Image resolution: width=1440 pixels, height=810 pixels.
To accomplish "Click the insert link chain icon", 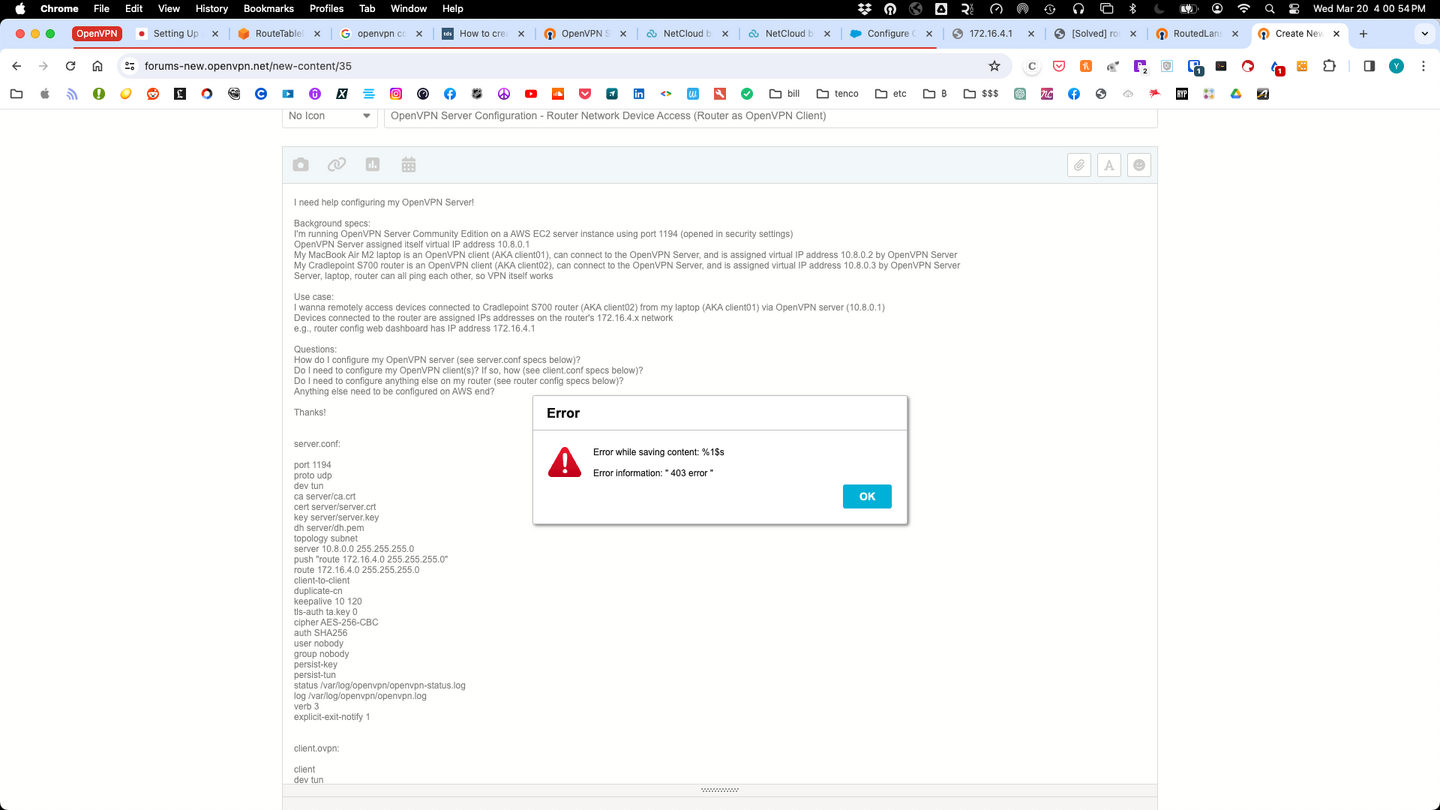I will 337,165.
